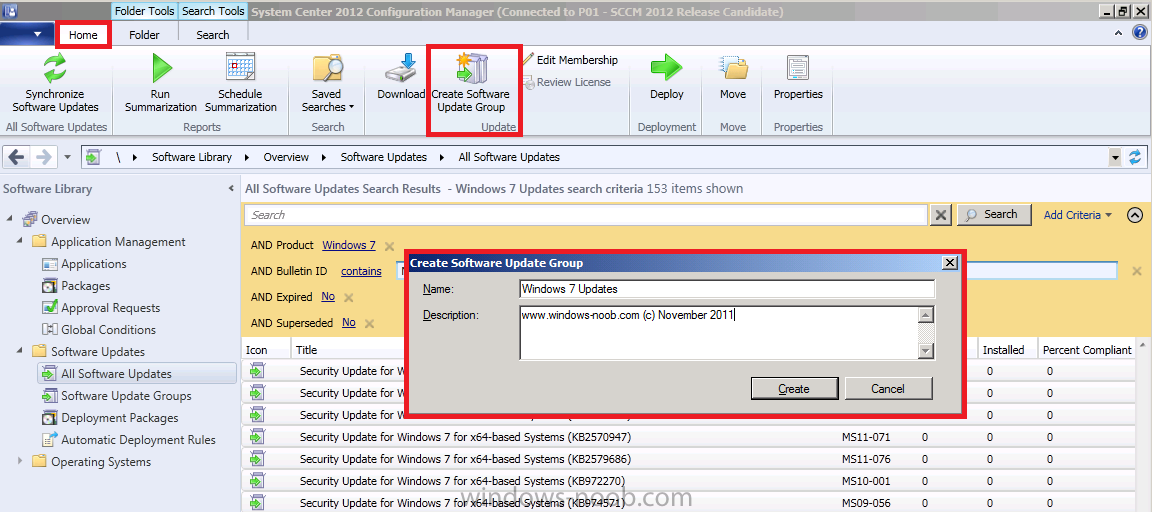Select the KB2570947 update row
The width and height of the screenshot is (1152, 512).
[x=689, y=437]
